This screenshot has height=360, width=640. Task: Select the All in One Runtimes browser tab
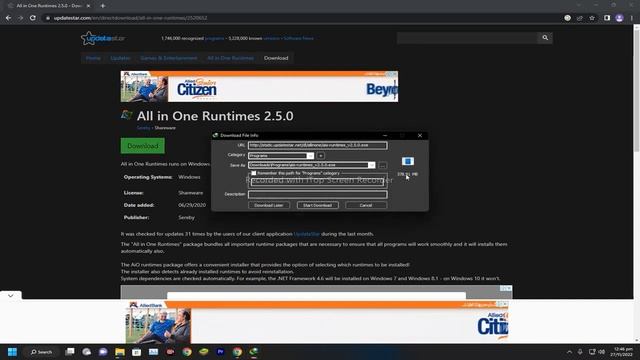49,6
